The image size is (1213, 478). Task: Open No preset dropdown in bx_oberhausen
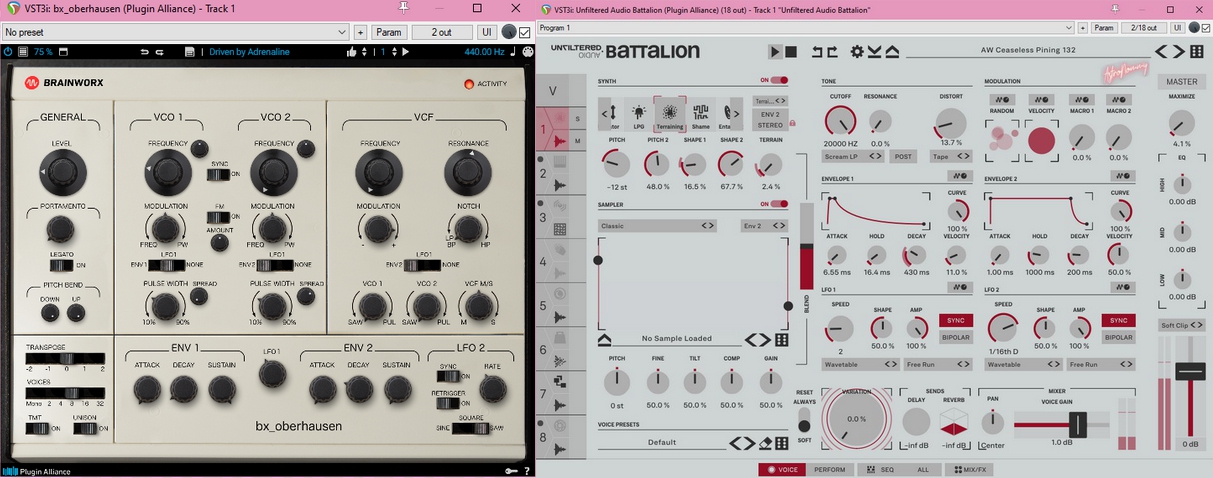point(176,32)
